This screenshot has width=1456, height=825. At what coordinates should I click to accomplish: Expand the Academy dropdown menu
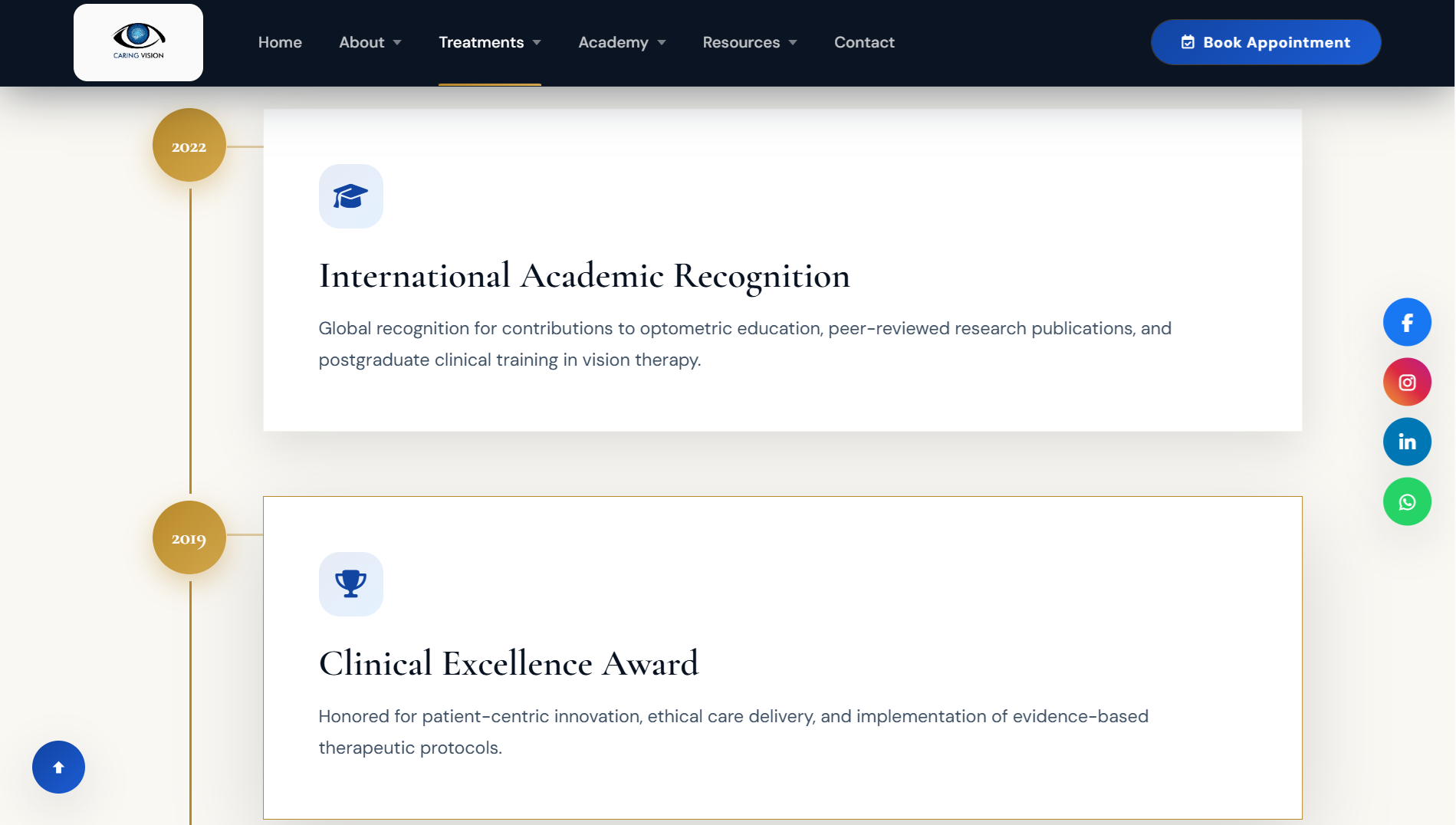622,42
